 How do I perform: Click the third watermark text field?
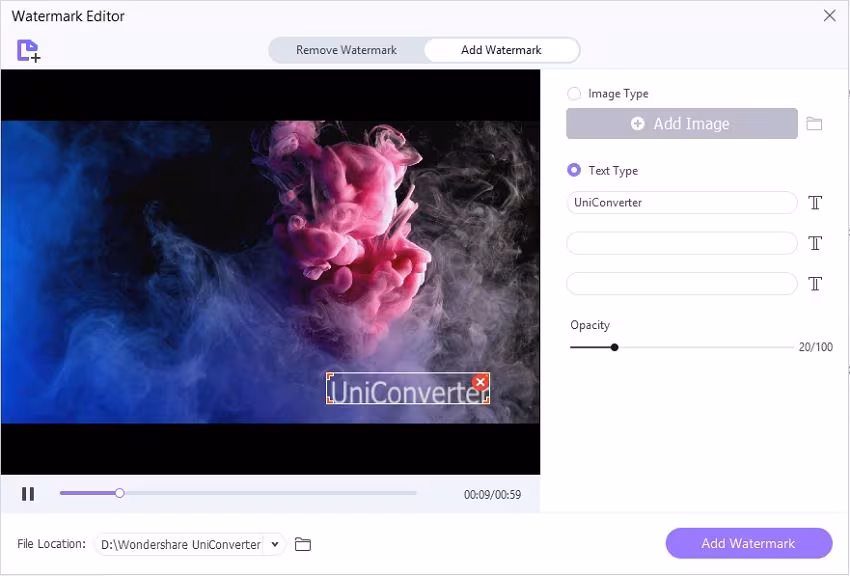(x=682, y=283)
